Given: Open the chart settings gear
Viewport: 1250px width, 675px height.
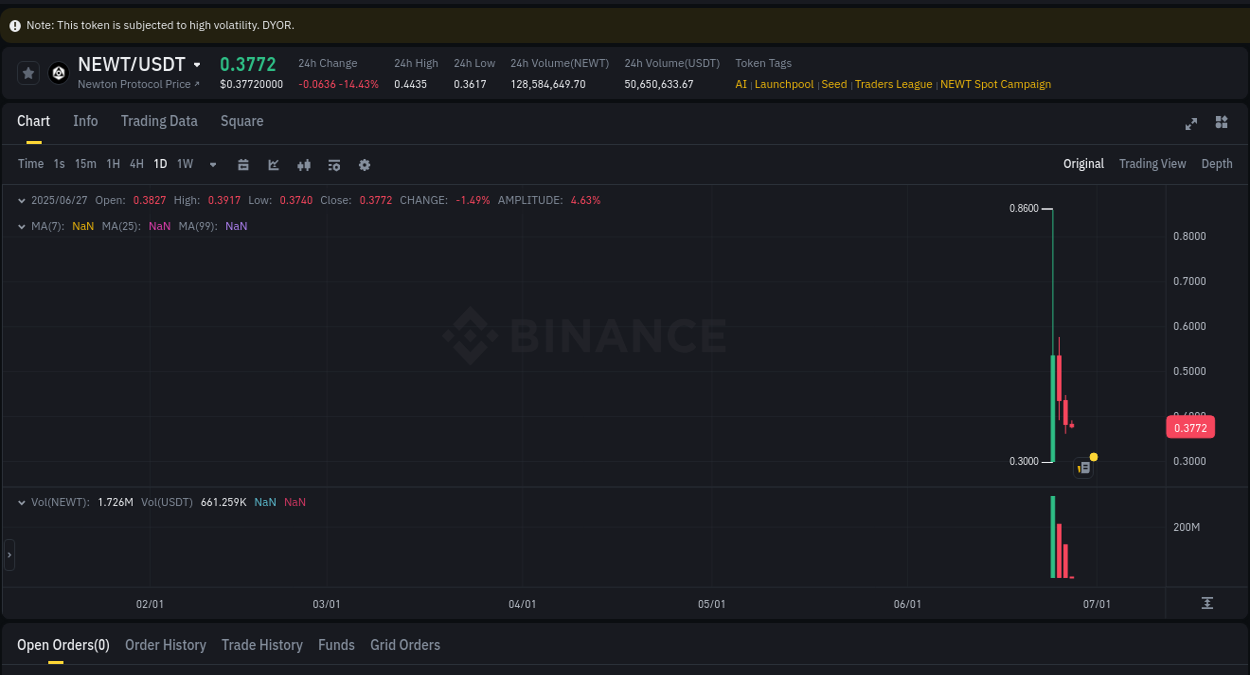Looking at the screenshot, I should pyautogui.click(x=364, y=164).
